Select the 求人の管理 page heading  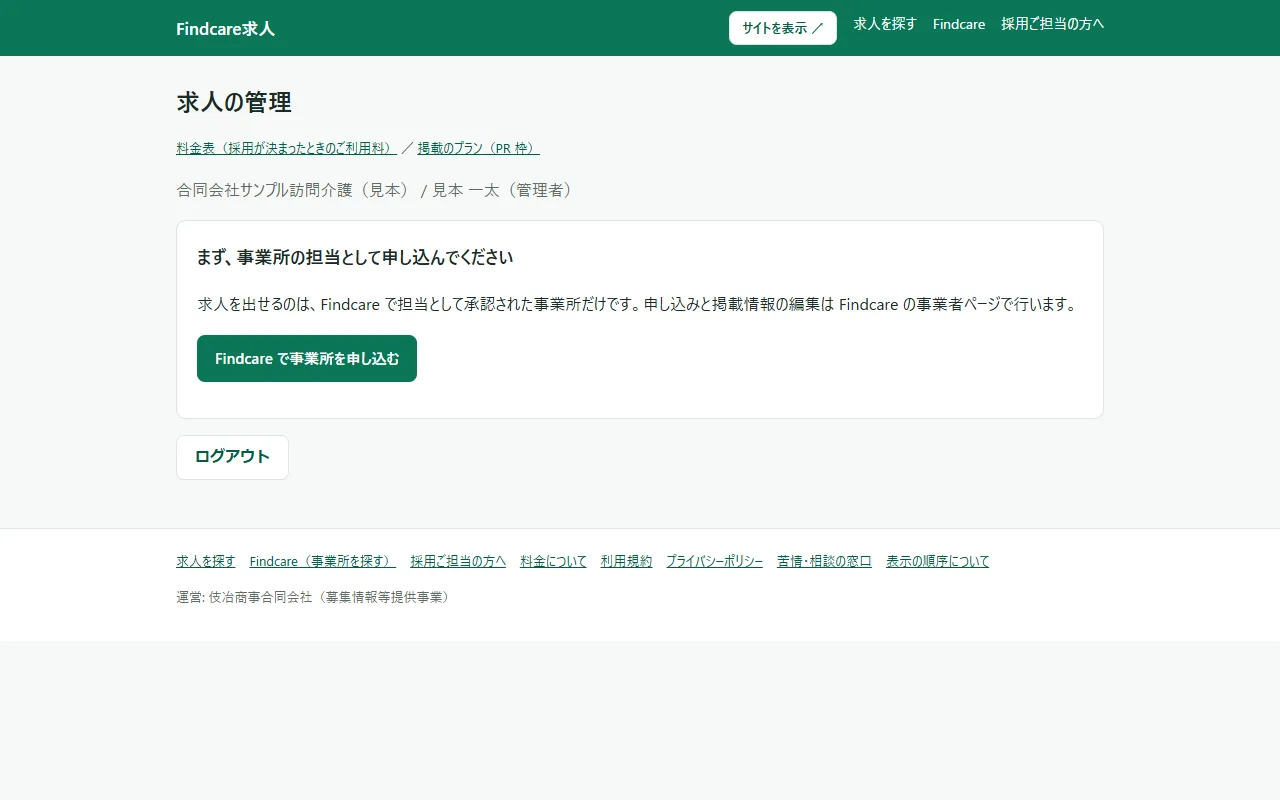234,102
